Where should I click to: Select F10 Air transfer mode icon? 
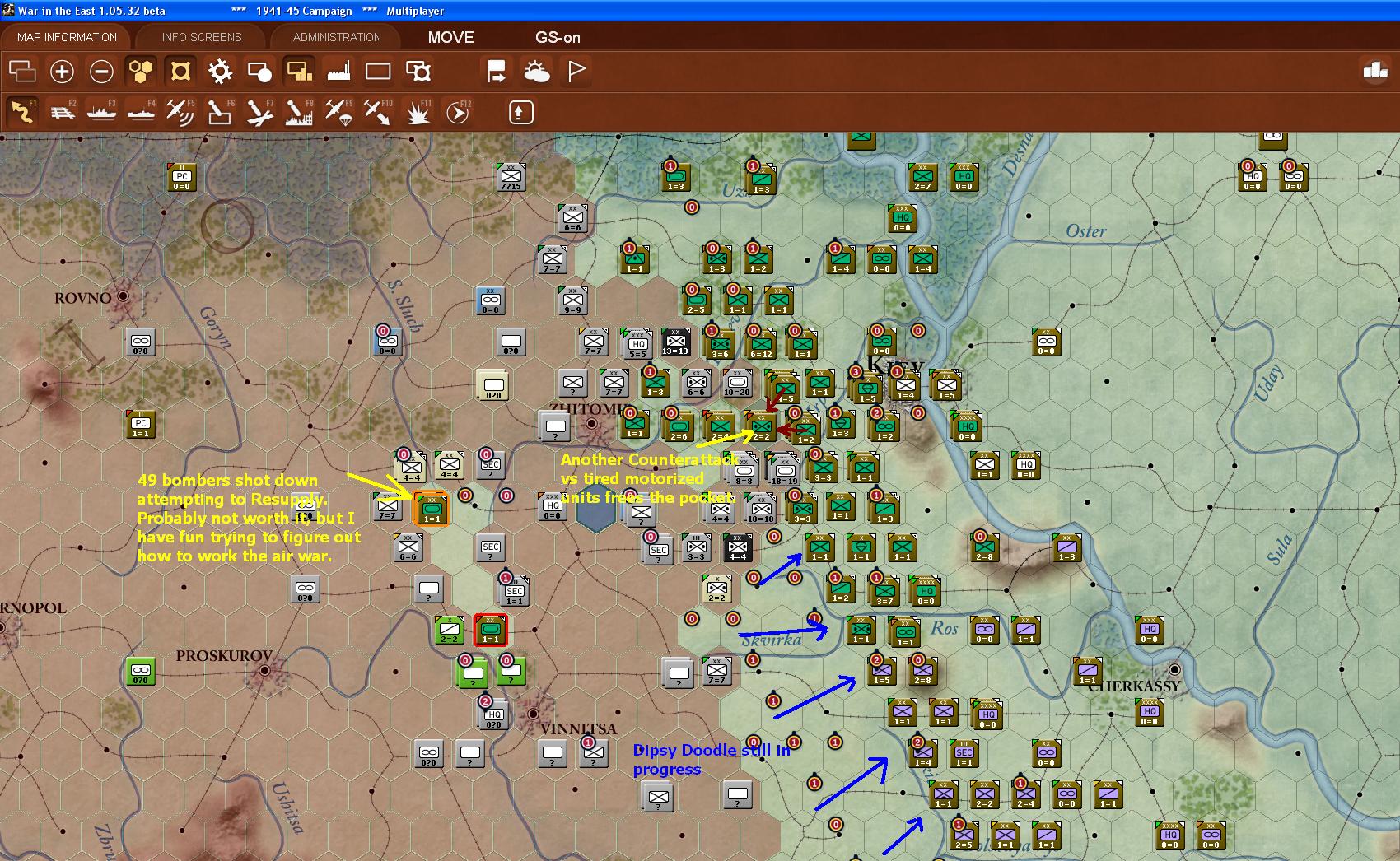point(378,112)
